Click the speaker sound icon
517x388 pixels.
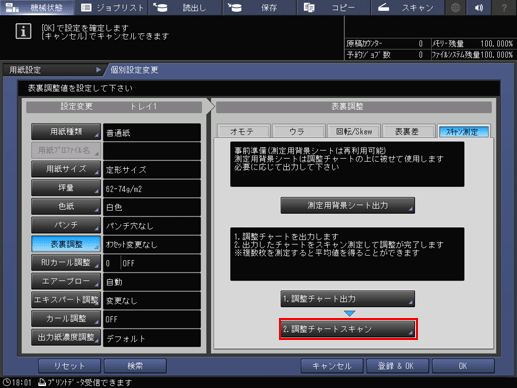click(x=479, y=7)
